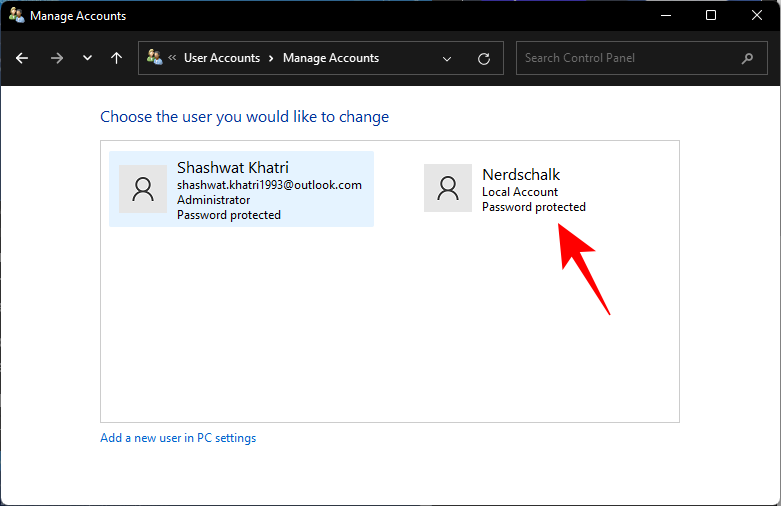Choose the Nerdschalk local account name
Viewport: 781px width, 506px height.
(x=521, y=175)
